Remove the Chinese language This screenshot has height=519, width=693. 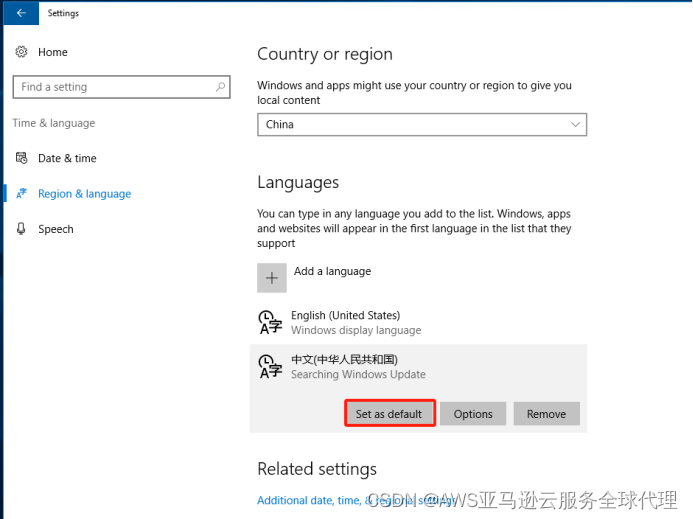[546, 414]
